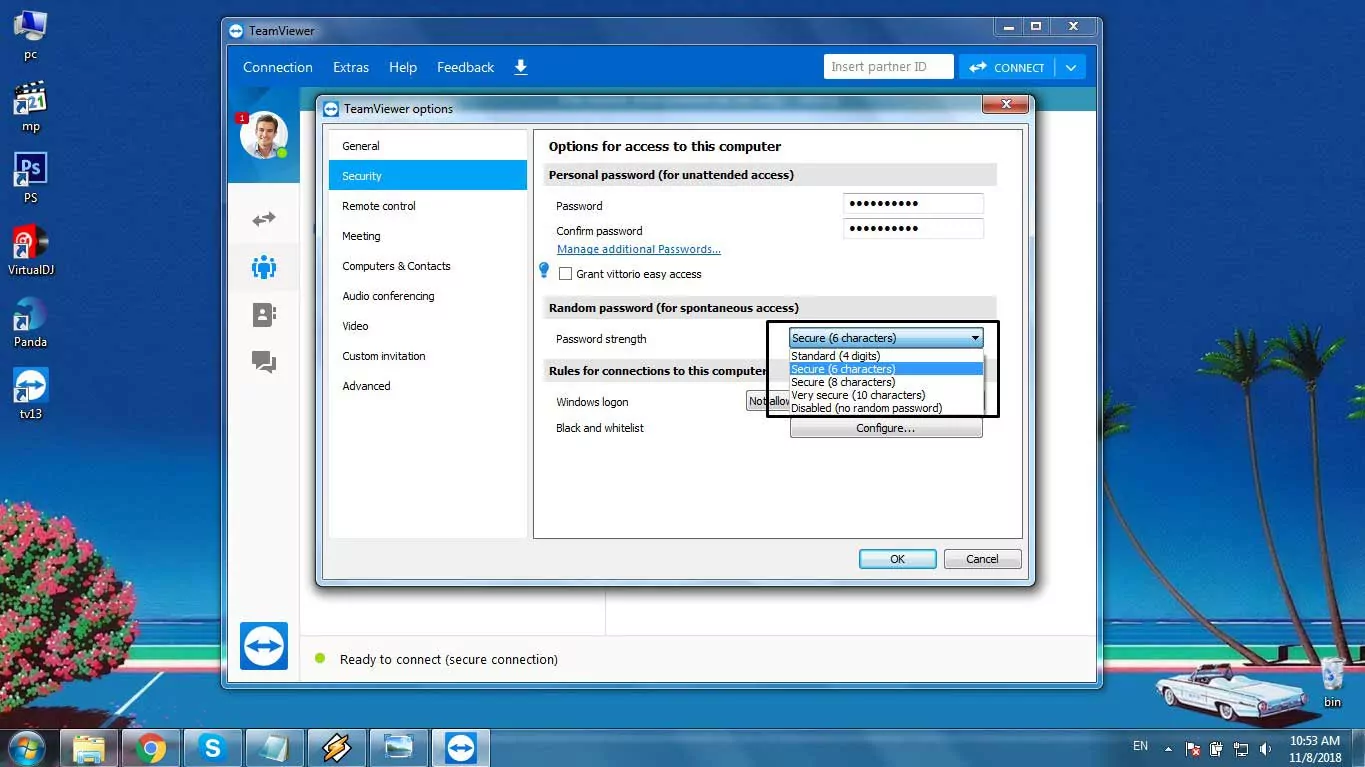Click the personal Password field

click(913, 204)
